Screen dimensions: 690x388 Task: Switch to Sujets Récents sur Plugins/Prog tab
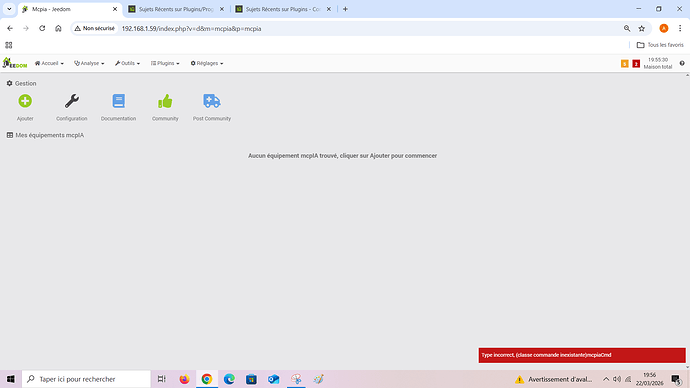176,9
